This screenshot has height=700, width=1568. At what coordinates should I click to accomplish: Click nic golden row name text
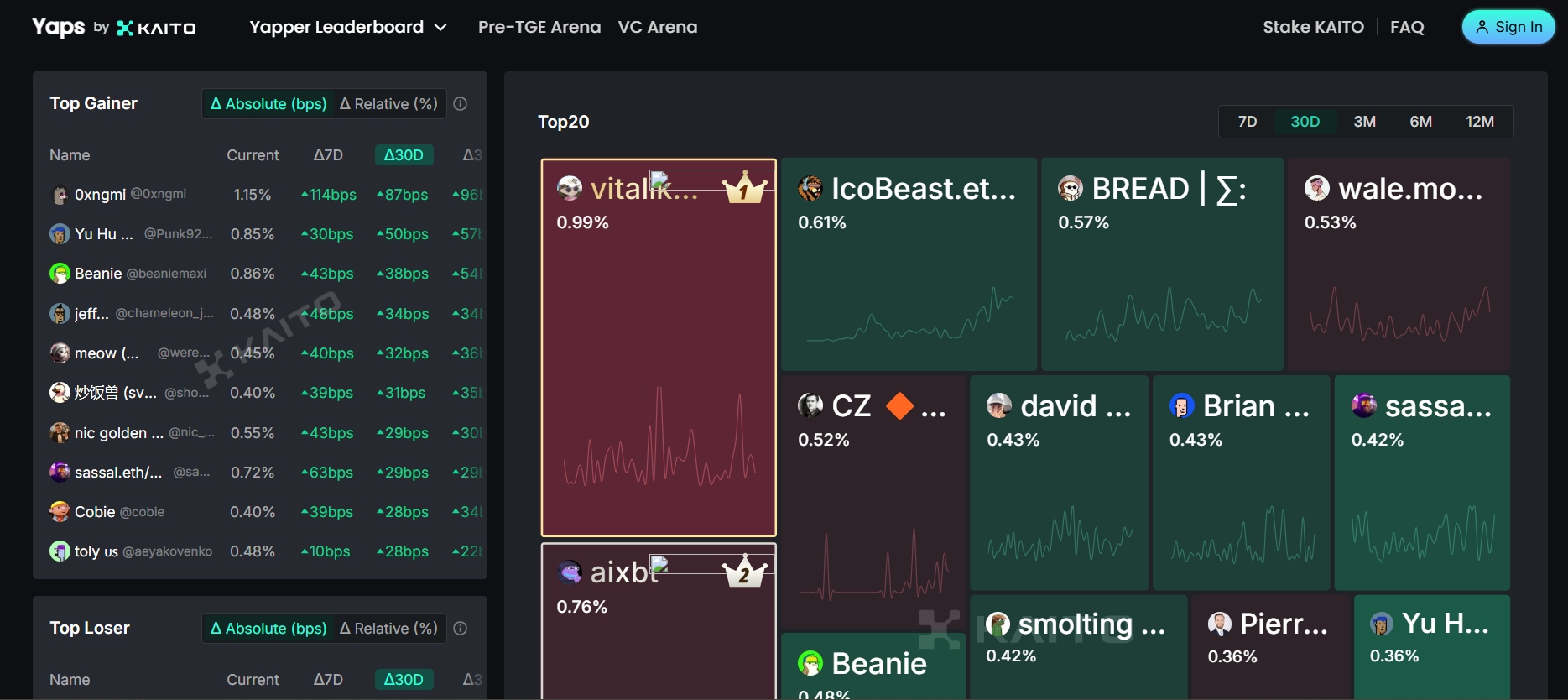pos(119,433)
